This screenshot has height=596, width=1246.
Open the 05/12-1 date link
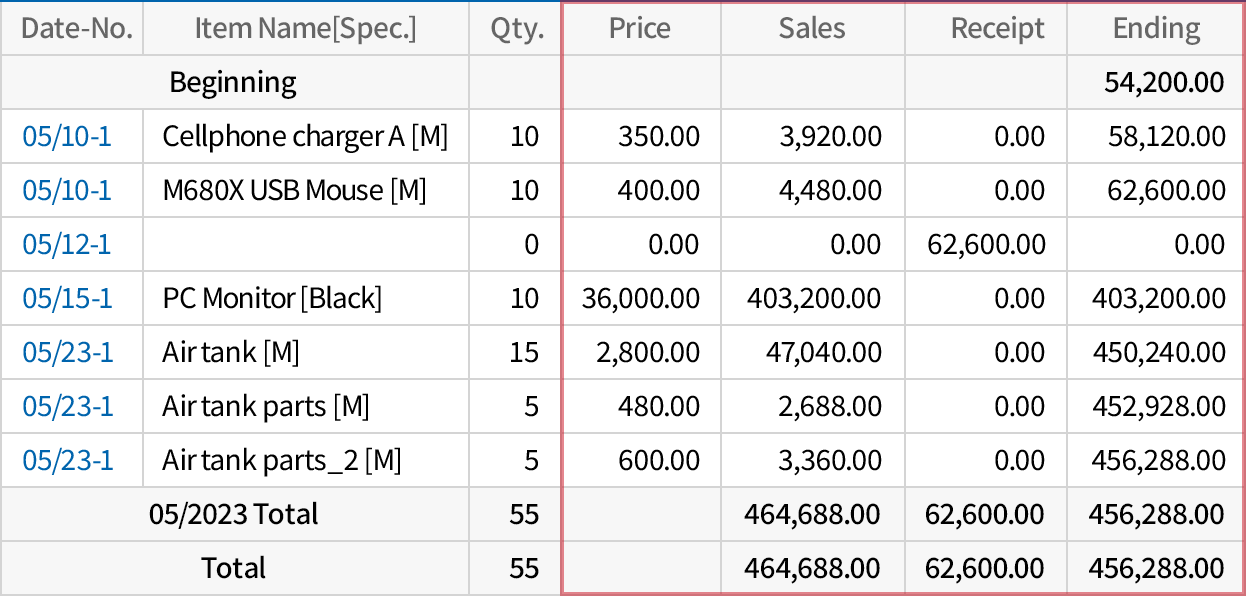click(x=67, y=244)
